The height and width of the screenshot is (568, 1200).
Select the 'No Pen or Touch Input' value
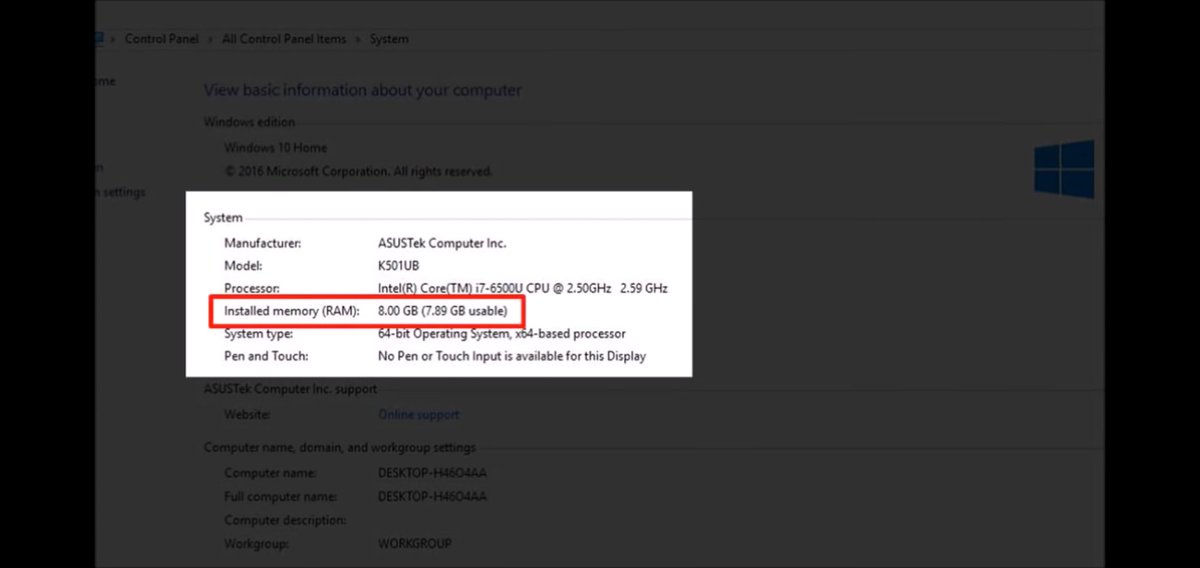point(512,356)
